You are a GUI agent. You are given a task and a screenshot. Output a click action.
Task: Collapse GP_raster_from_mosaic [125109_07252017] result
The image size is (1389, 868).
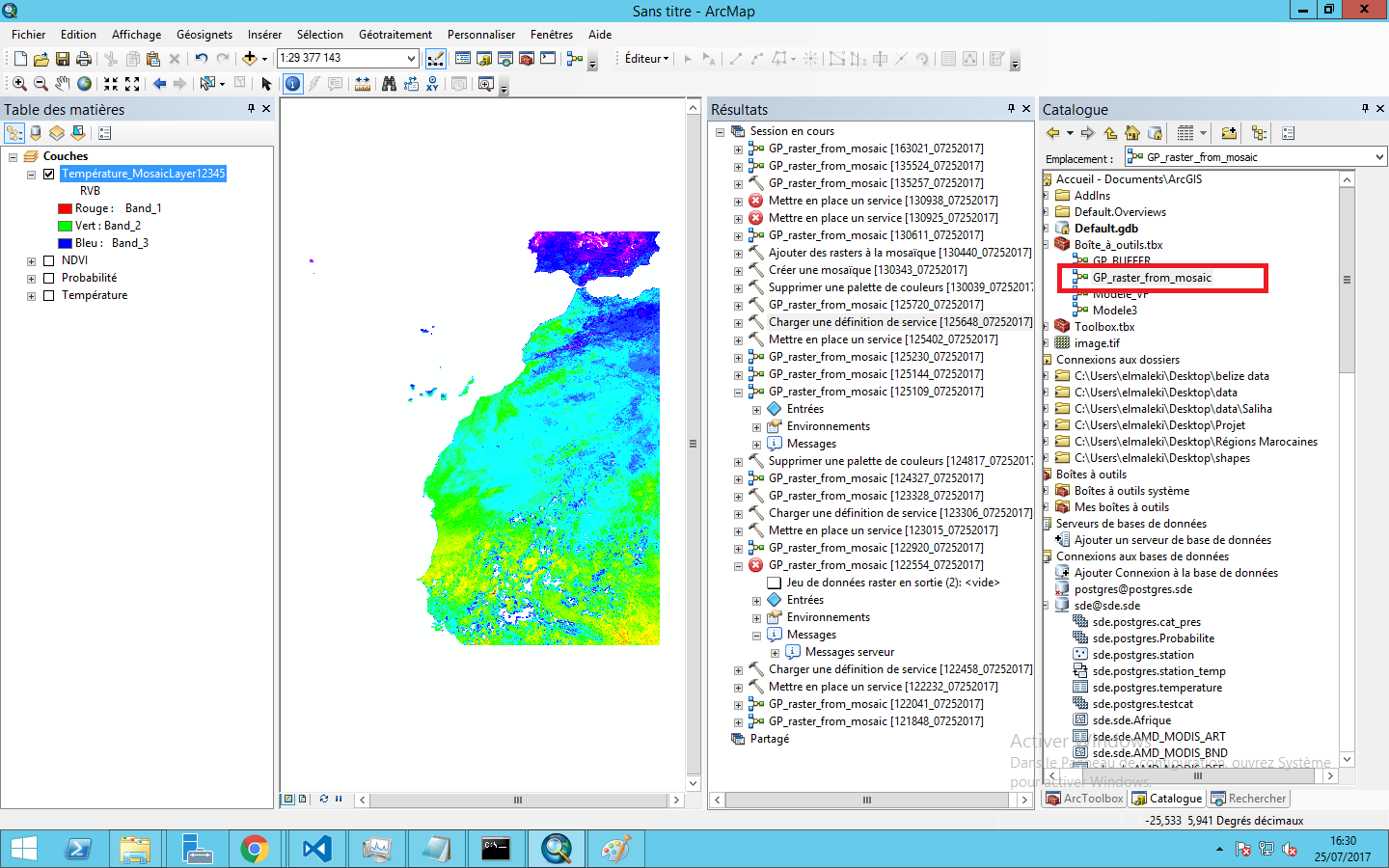(x=738, y=393)
